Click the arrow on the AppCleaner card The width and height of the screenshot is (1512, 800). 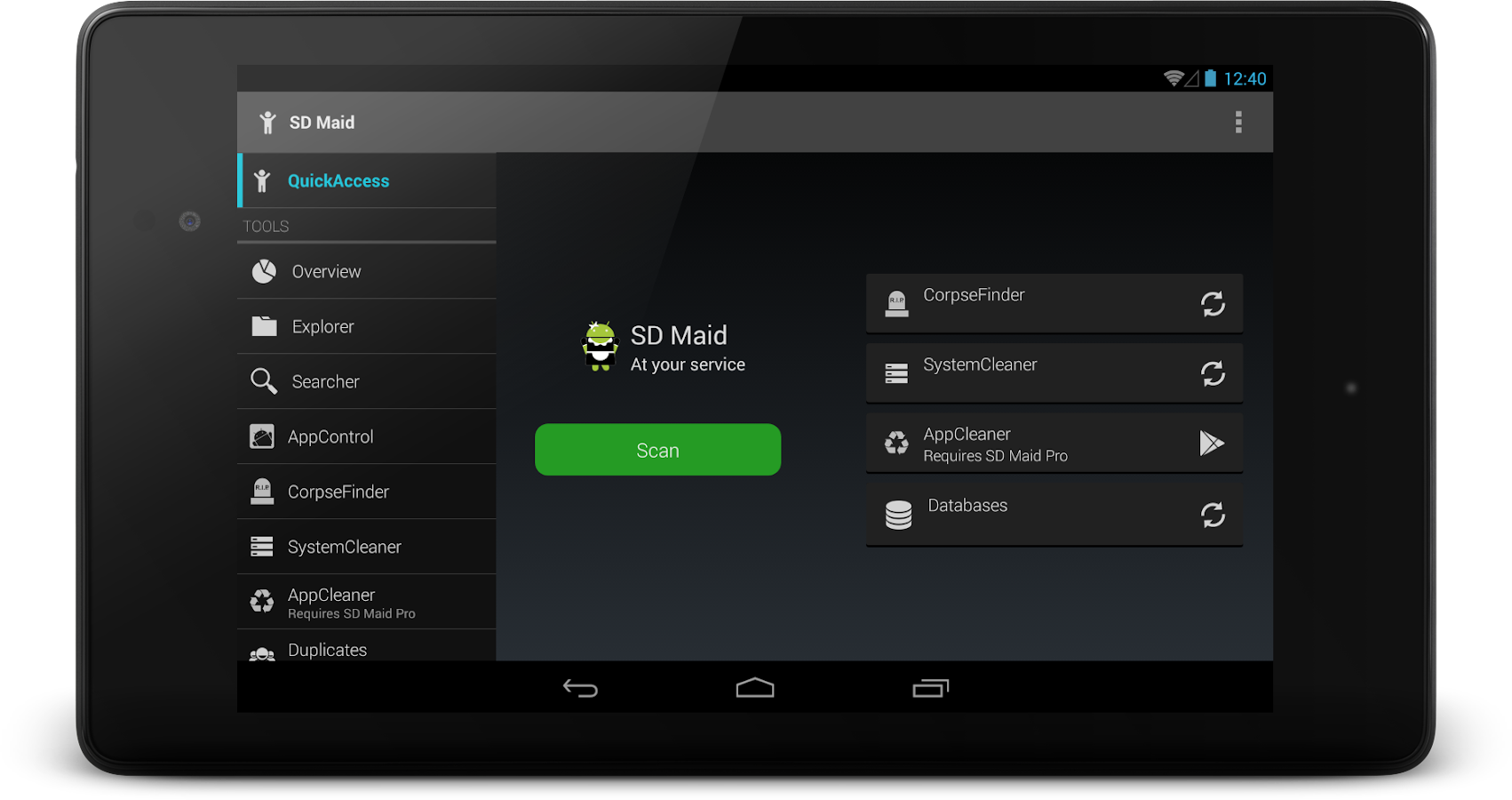coord(1214,443)
